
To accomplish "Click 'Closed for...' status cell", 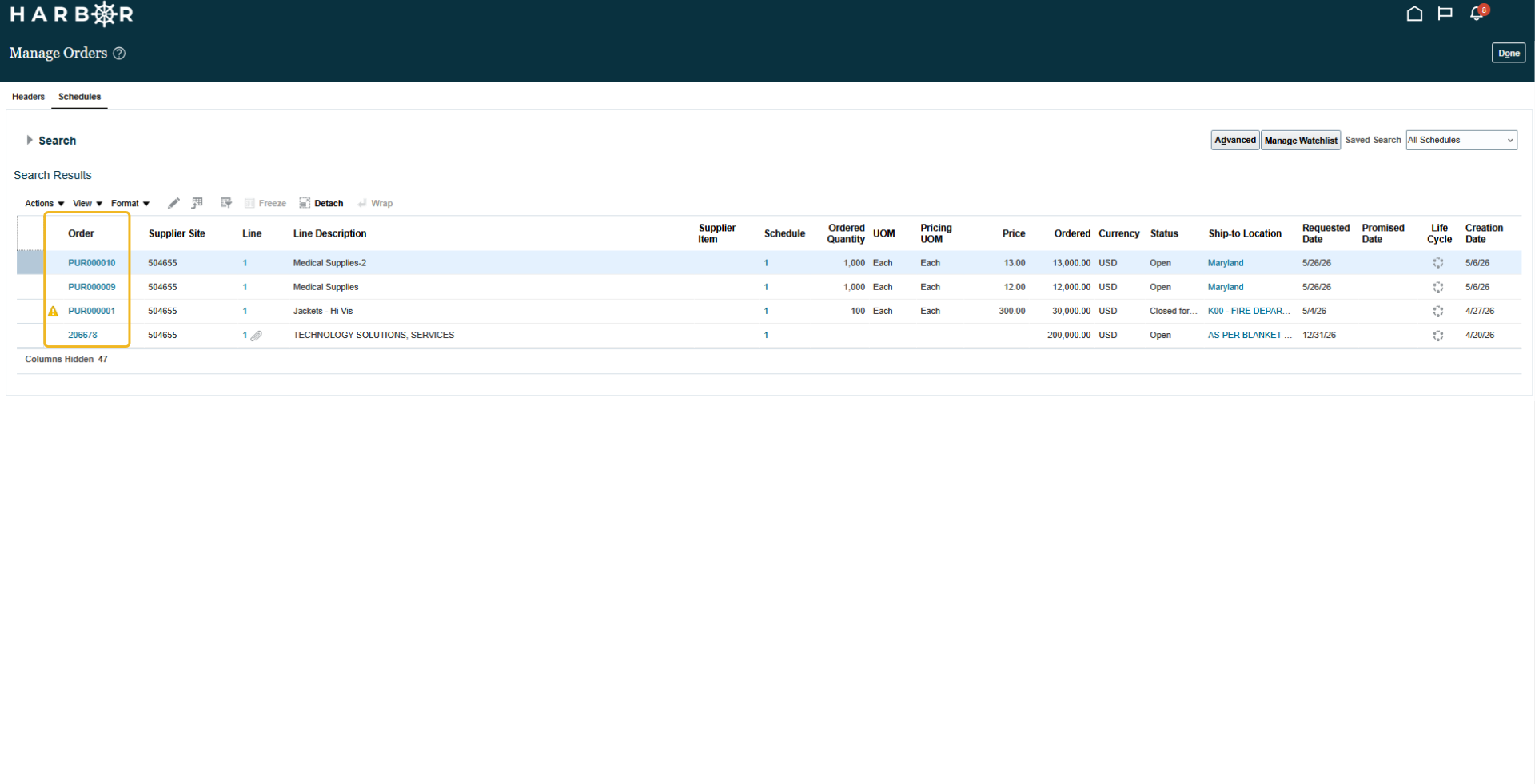I will [x=1173, y=312].
